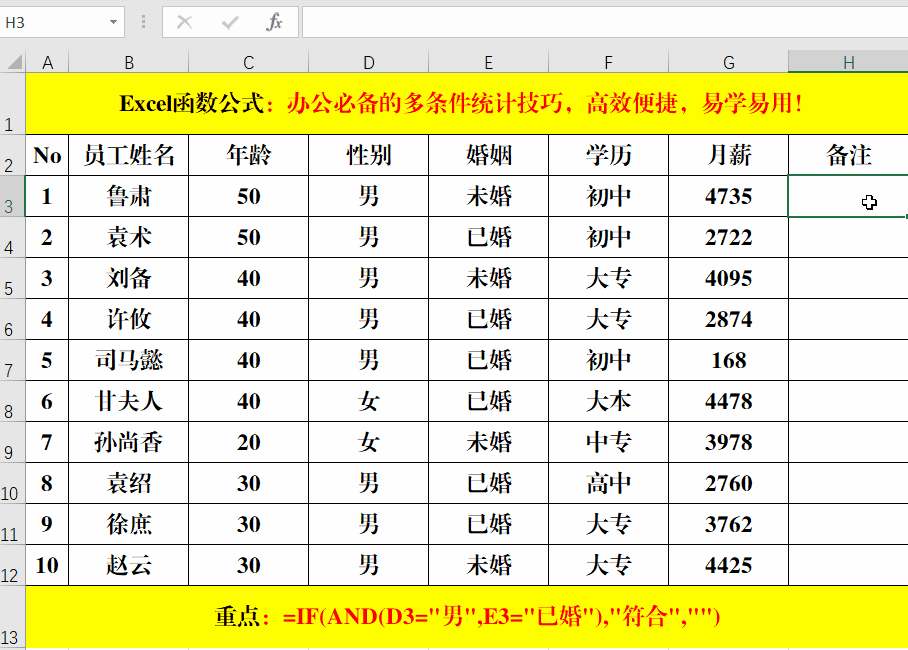
Task: Click education cell '中专' for 孙尚香
Action: tap(608, 443)
